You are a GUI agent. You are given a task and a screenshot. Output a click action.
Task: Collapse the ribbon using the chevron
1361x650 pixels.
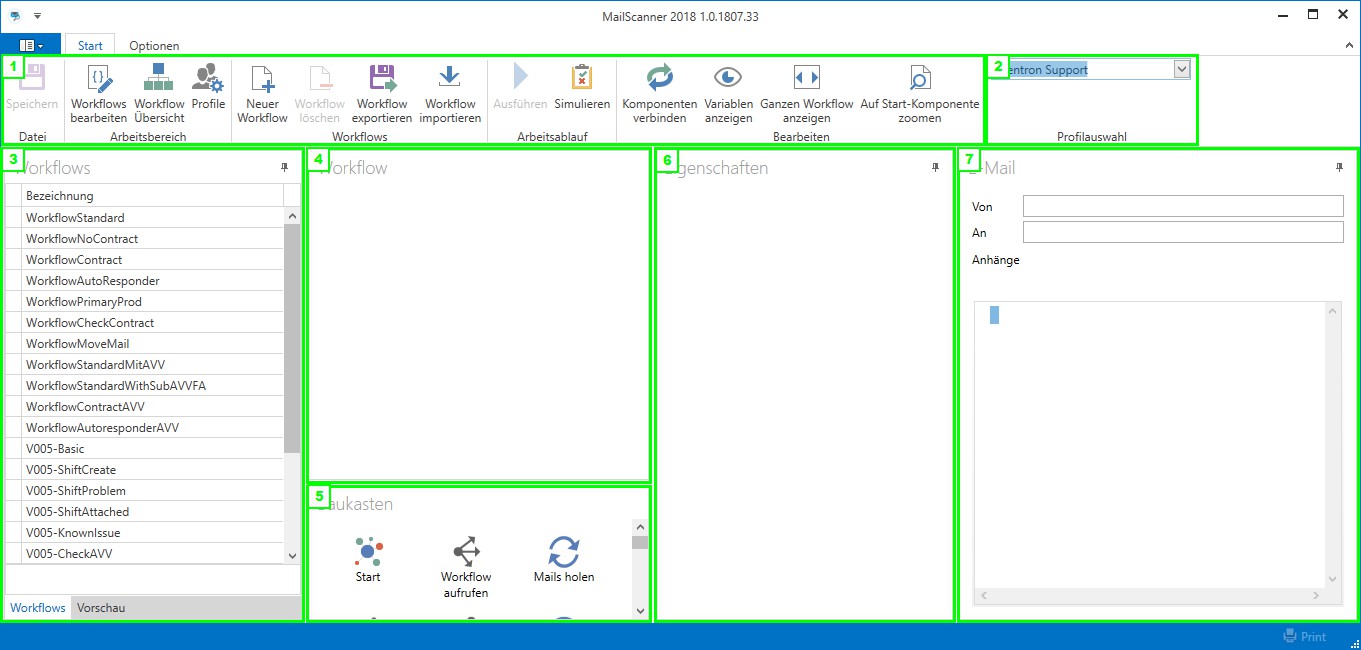(1349, 46)
